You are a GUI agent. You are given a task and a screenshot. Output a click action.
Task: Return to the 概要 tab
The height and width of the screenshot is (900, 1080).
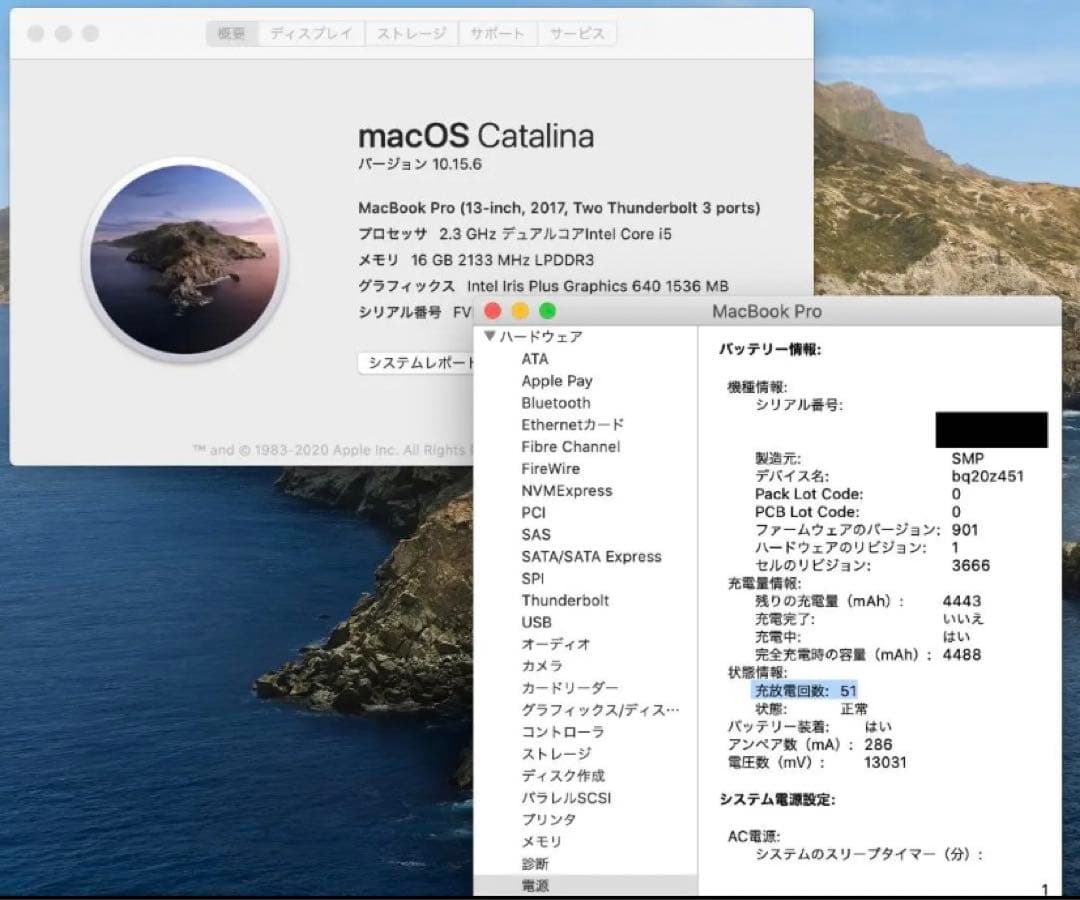231,33
